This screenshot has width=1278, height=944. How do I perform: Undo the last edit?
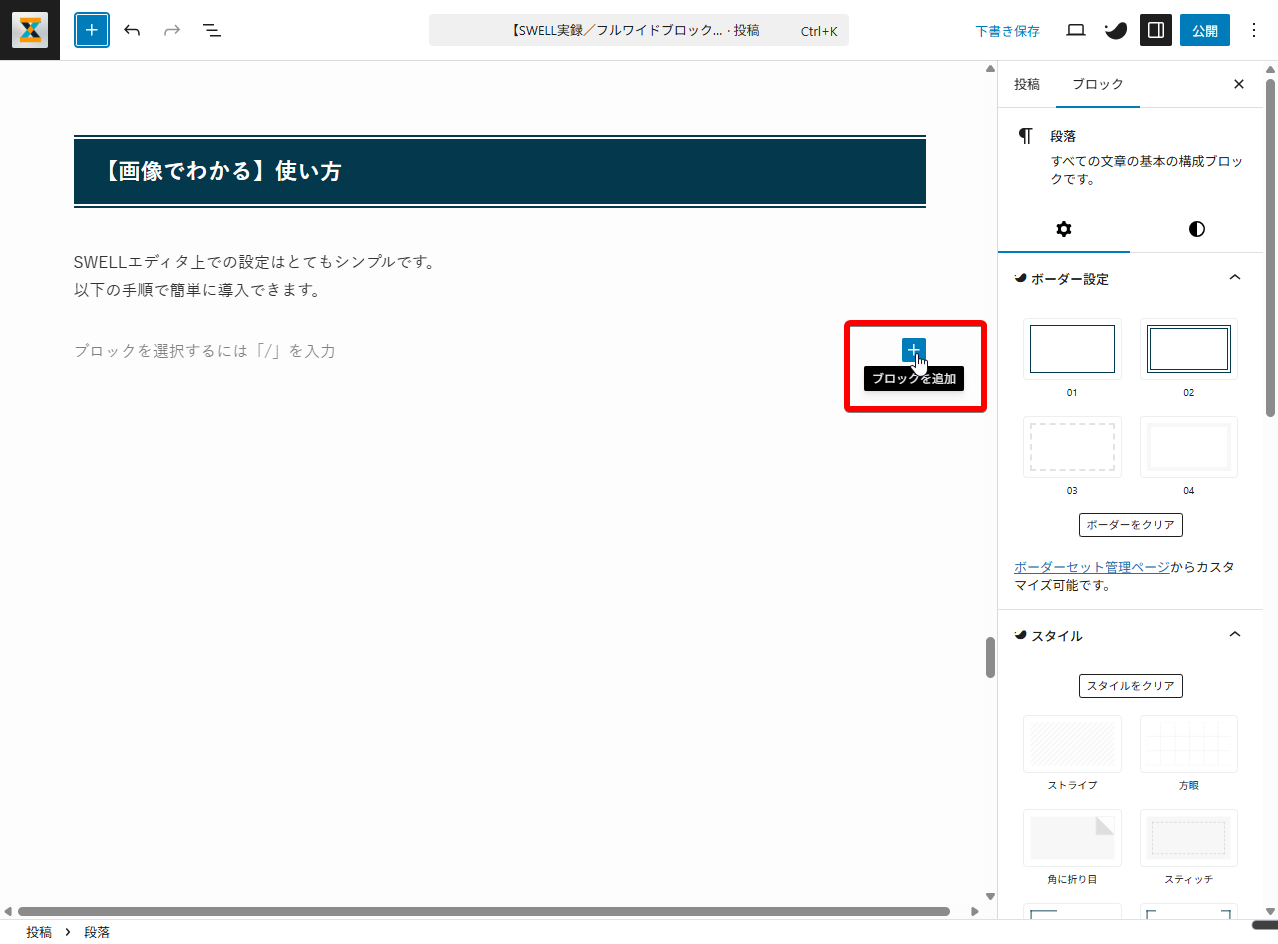(132, 30)
